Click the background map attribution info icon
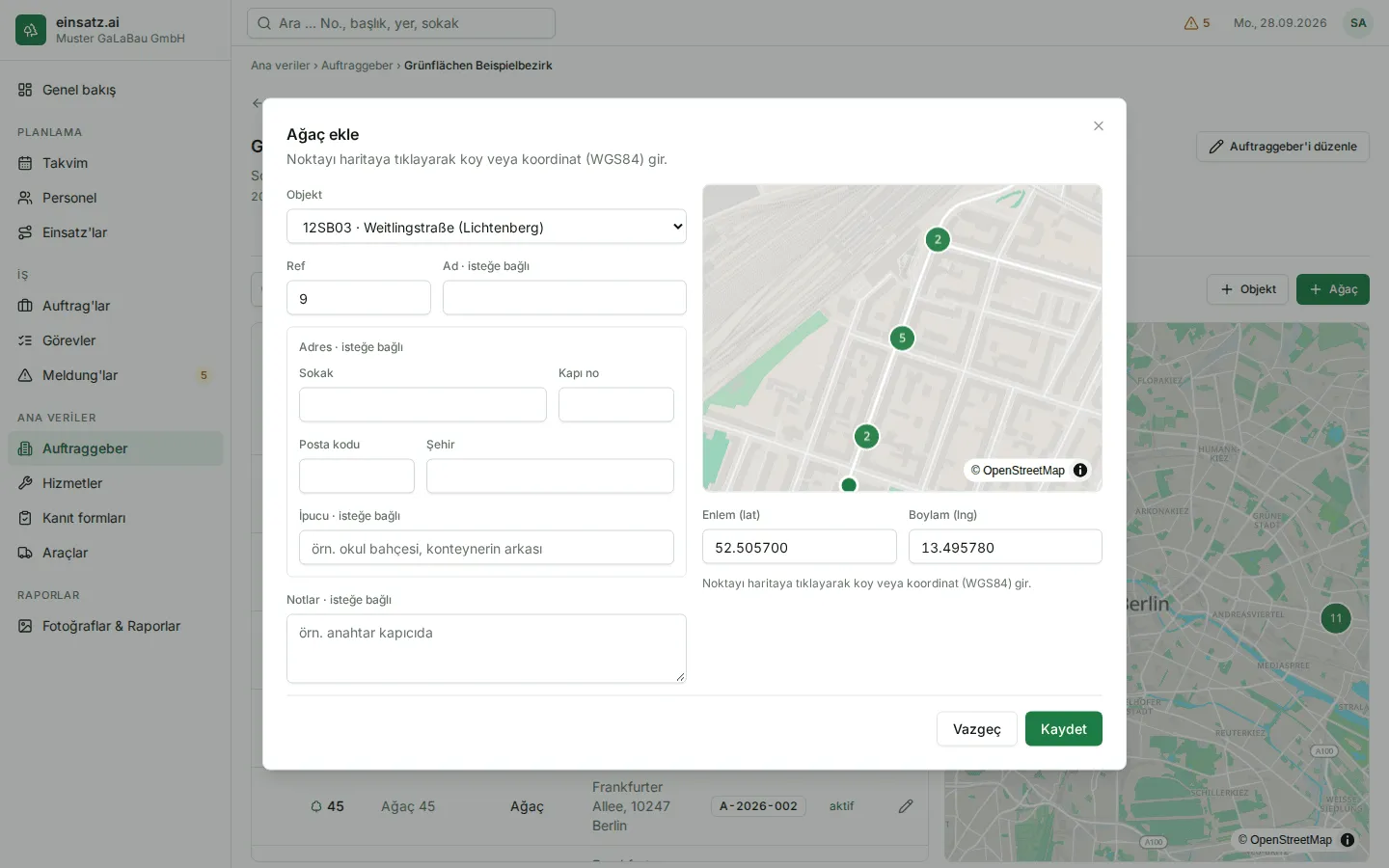Image resolution: width=1389 pixels, height=868 pixels. click(1348, 840)
